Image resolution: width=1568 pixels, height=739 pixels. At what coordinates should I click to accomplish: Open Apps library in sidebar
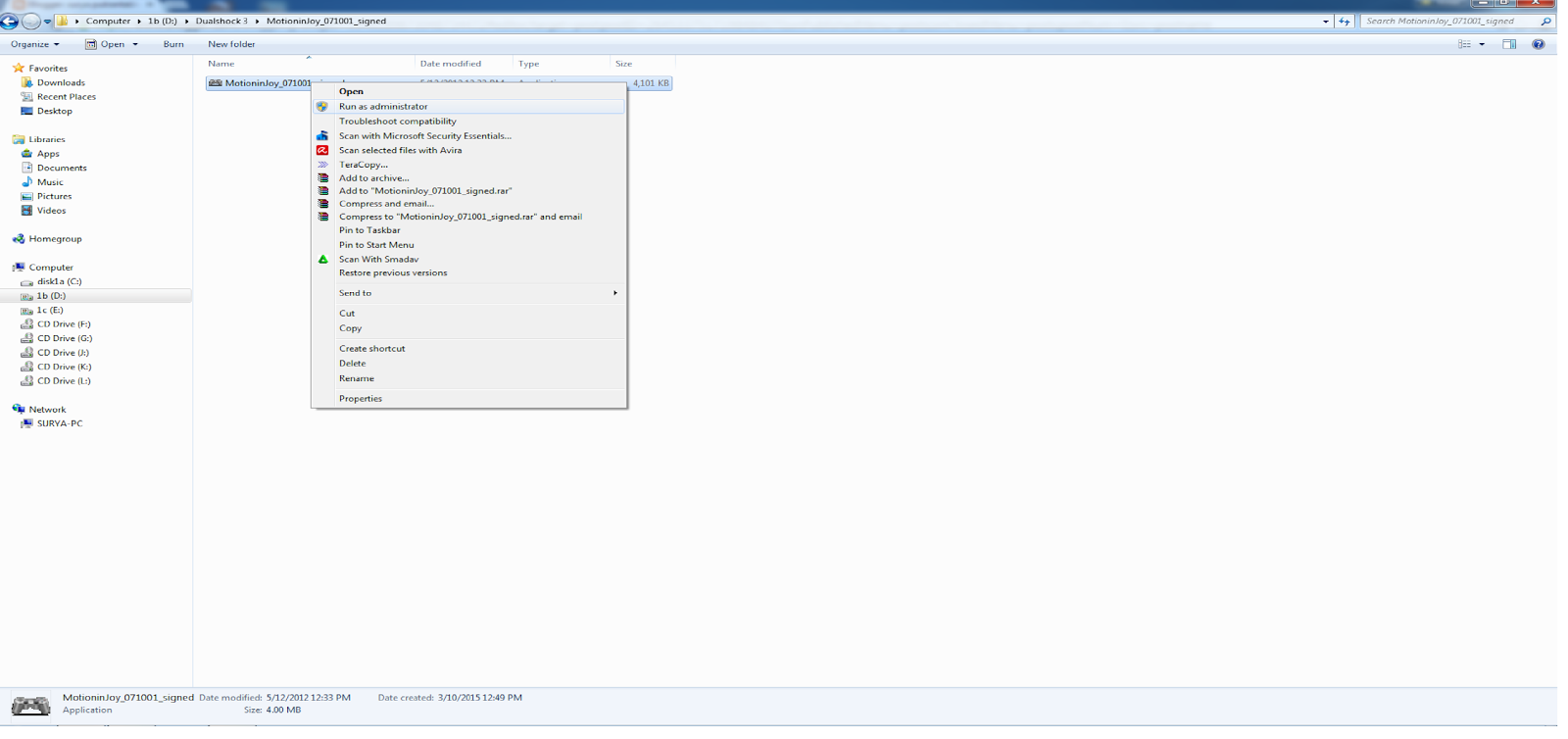[x=47, y=154]
